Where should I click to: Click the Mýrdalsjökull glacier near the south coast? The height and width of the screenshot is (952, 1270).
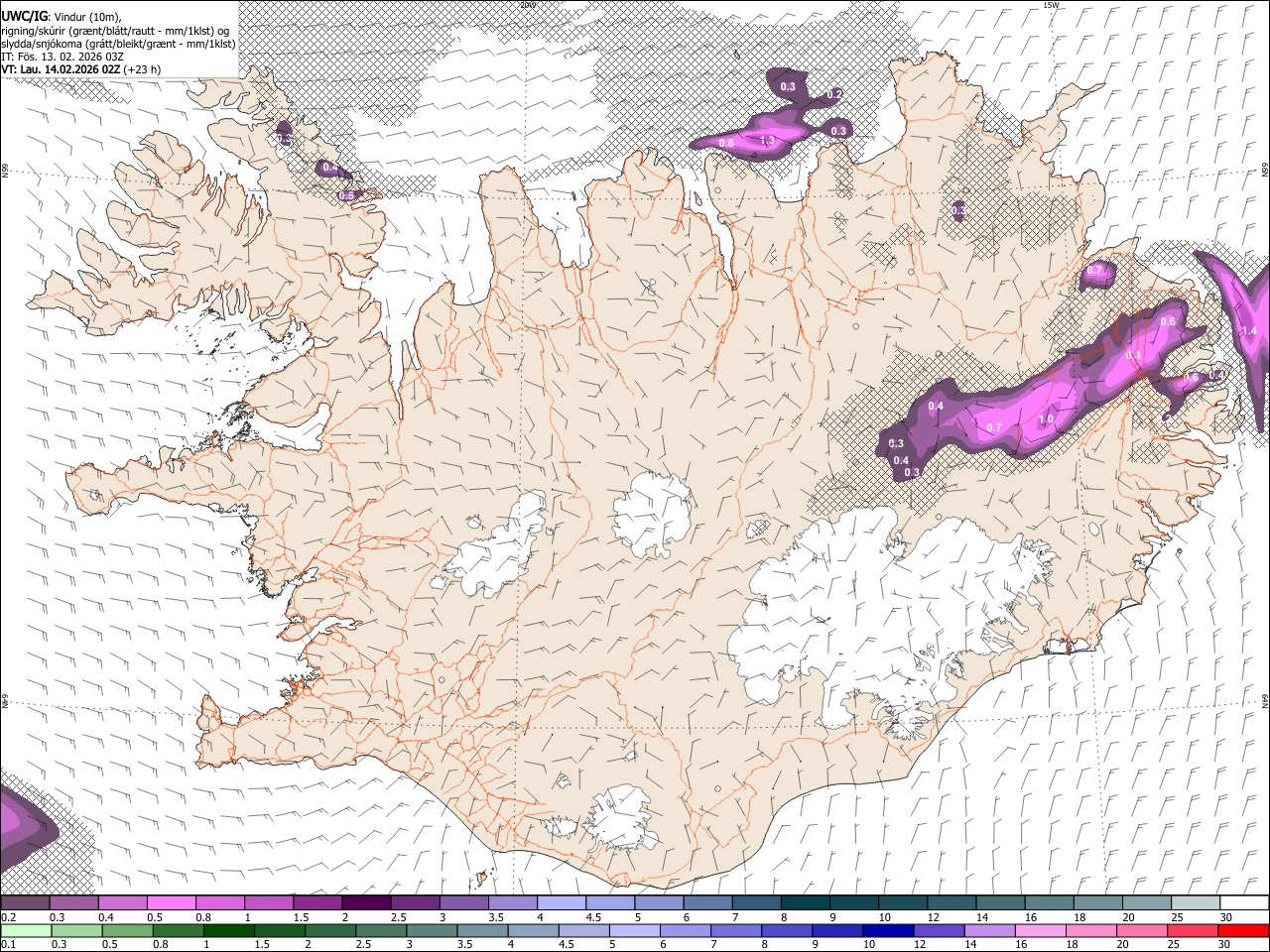point(622,819)
